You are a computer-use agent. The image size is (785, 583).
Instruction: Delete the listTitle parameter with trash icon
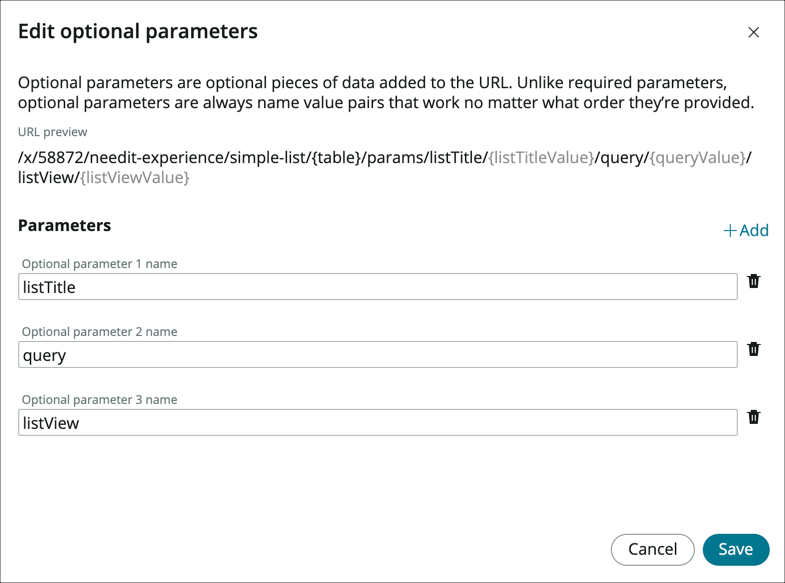(754, 282)
